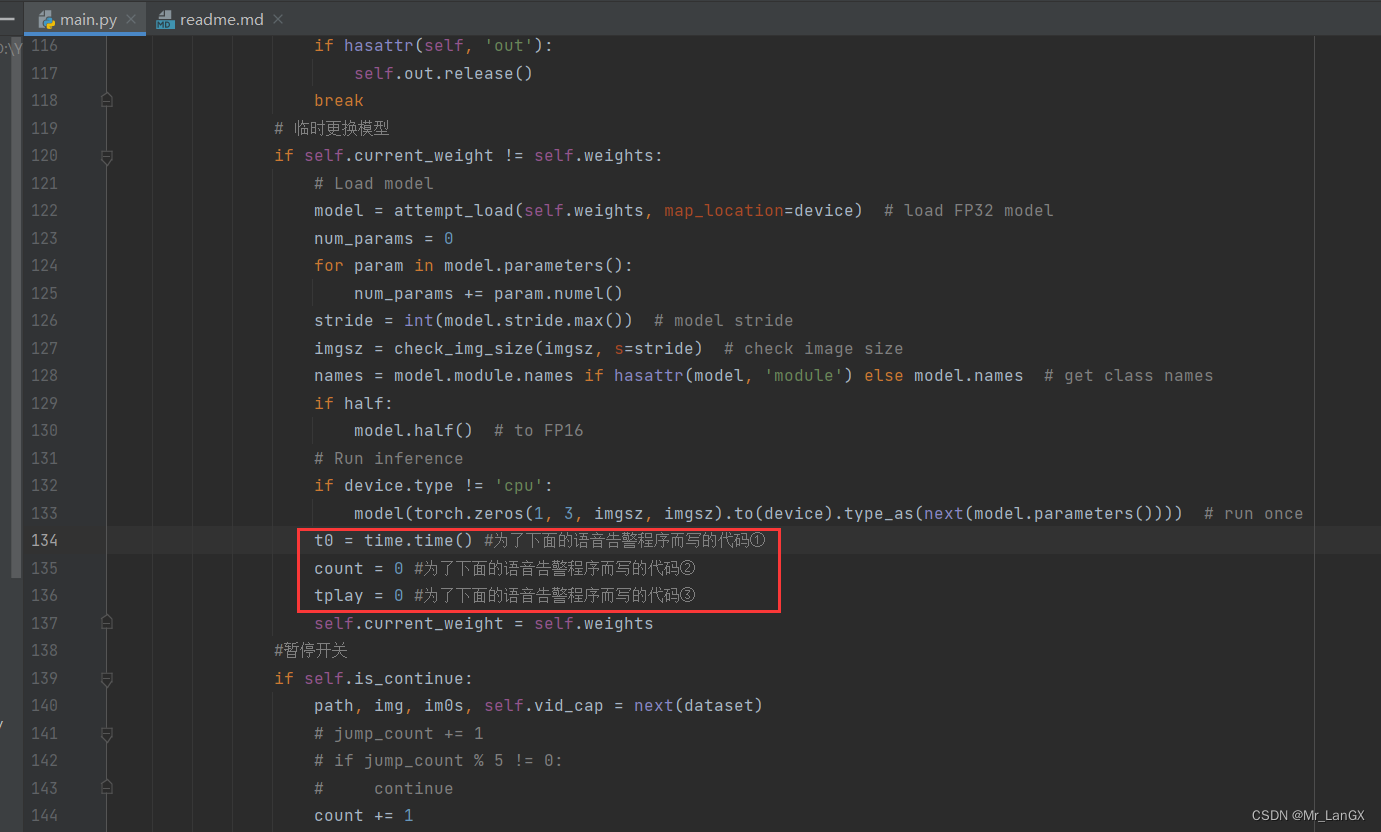This screenshot has height=832, width=1381.
Task: Click the Python file icon on main.py tab
Action: (46, 19)
